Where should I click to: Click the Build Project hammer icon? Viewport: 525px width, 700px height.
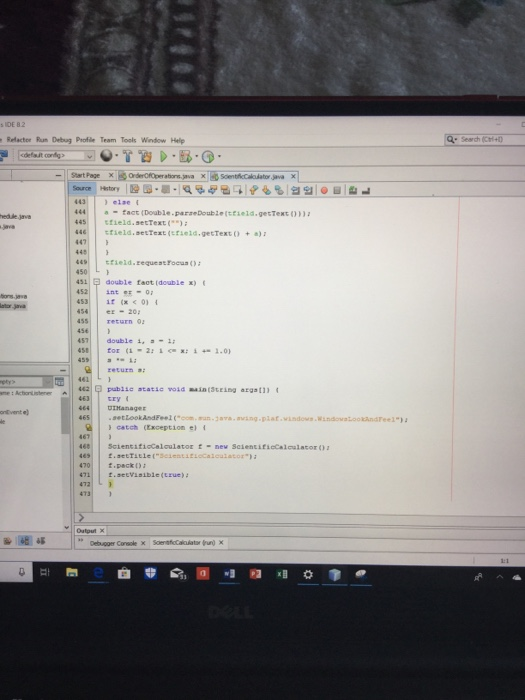128,156
